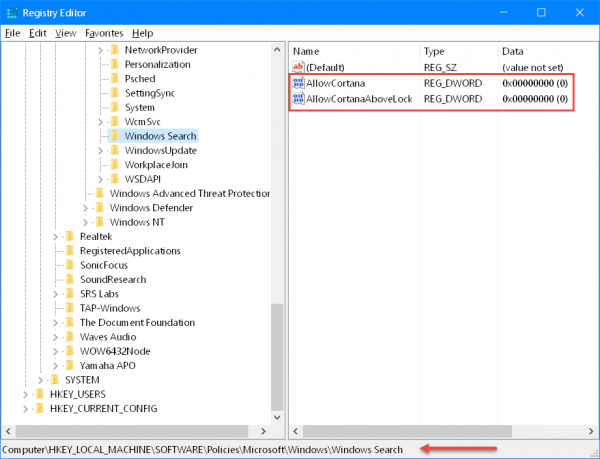Image resolution: width=600 pixels, height=459 pixels.
Task: Open the Favorites menu
Action: (x=104, y=33)
